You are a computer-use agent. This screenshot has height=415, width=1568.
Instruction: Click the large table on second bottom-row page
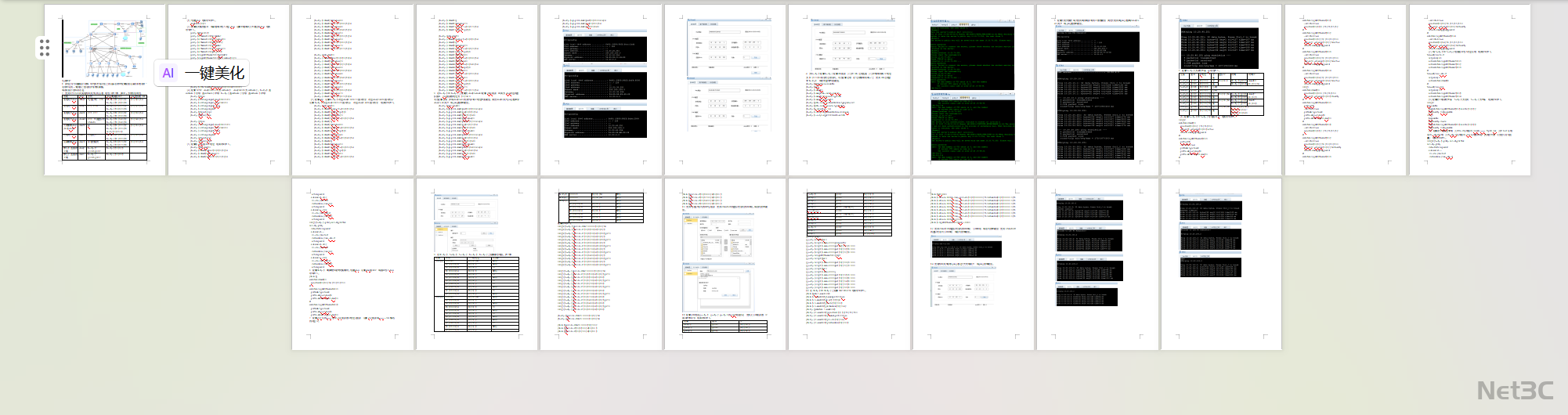pyautogui.click(x=477, y=294)
